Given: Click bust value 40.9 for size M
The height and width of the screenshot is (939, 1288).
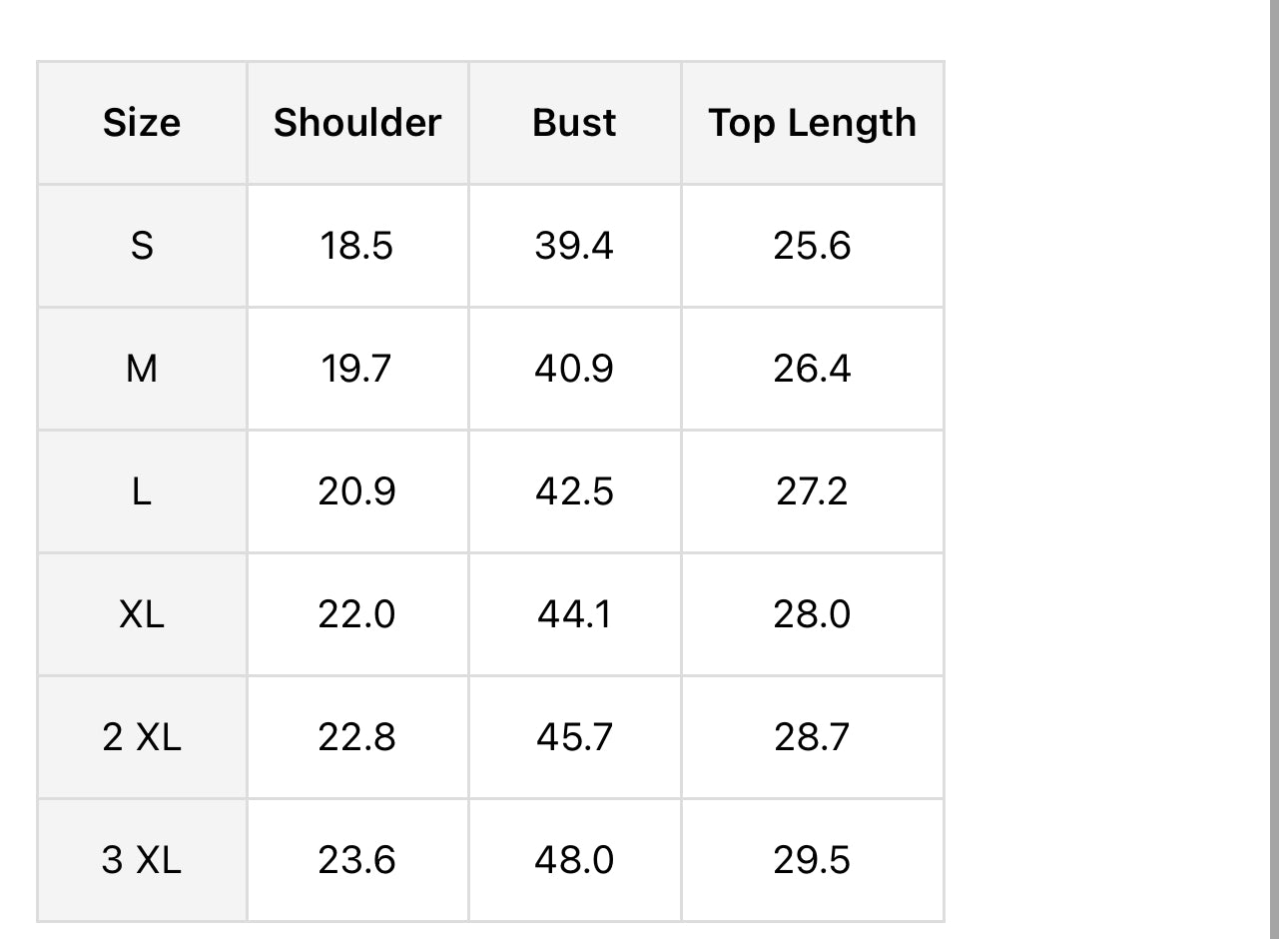Looking at the screenshot, I should (574, 369).
